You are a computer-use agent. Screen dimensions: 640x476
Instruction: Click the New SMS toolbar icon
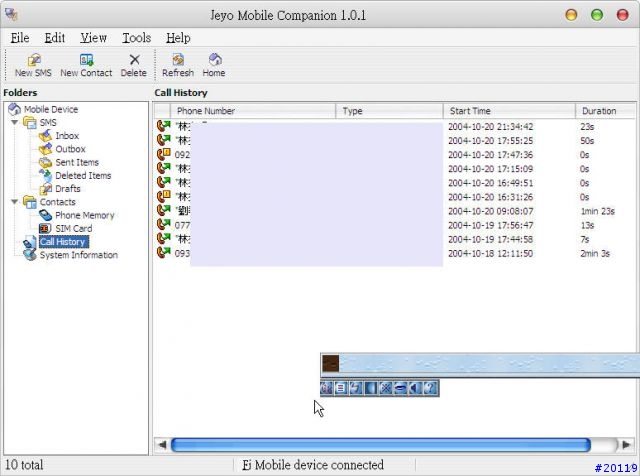pos(33,66)
